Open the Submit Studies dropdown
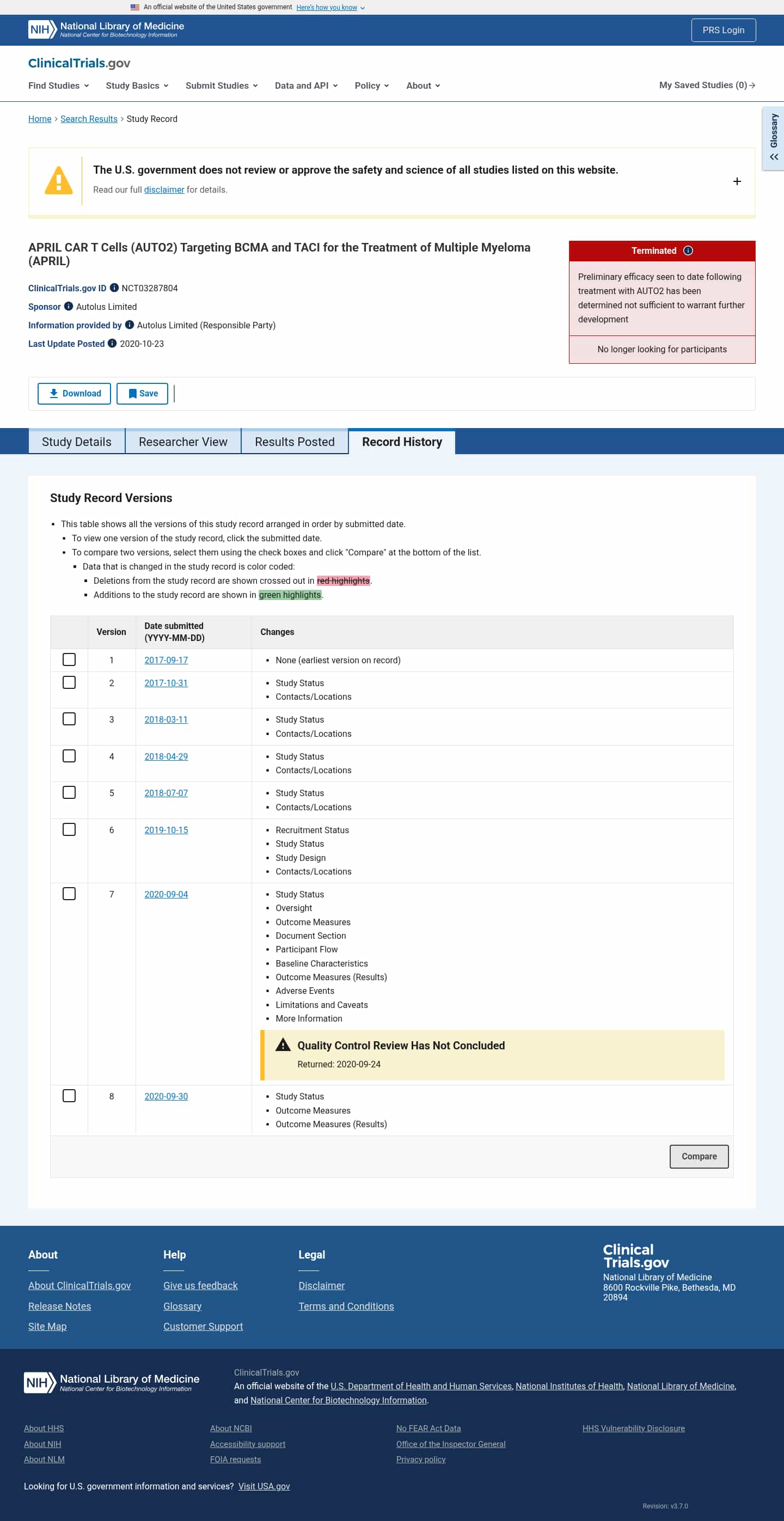 point(222,85)
